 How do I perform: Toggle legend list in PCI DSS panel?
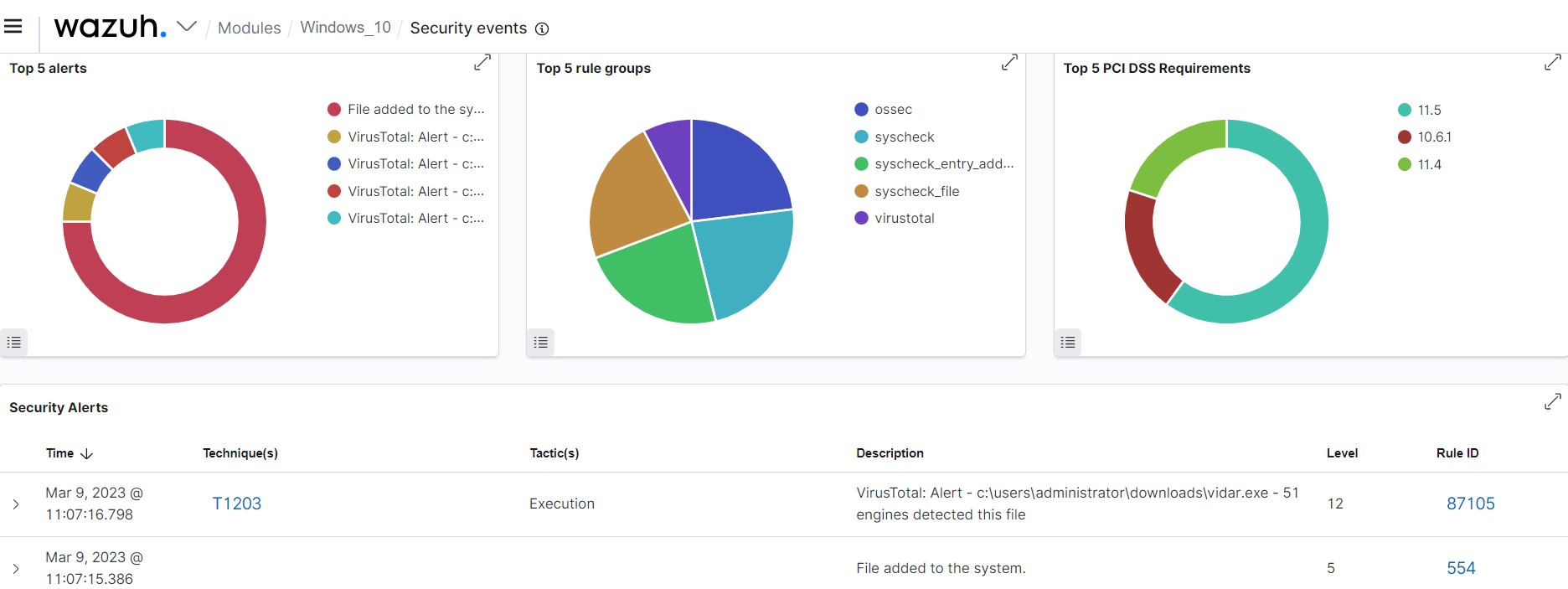[1068, 342]
